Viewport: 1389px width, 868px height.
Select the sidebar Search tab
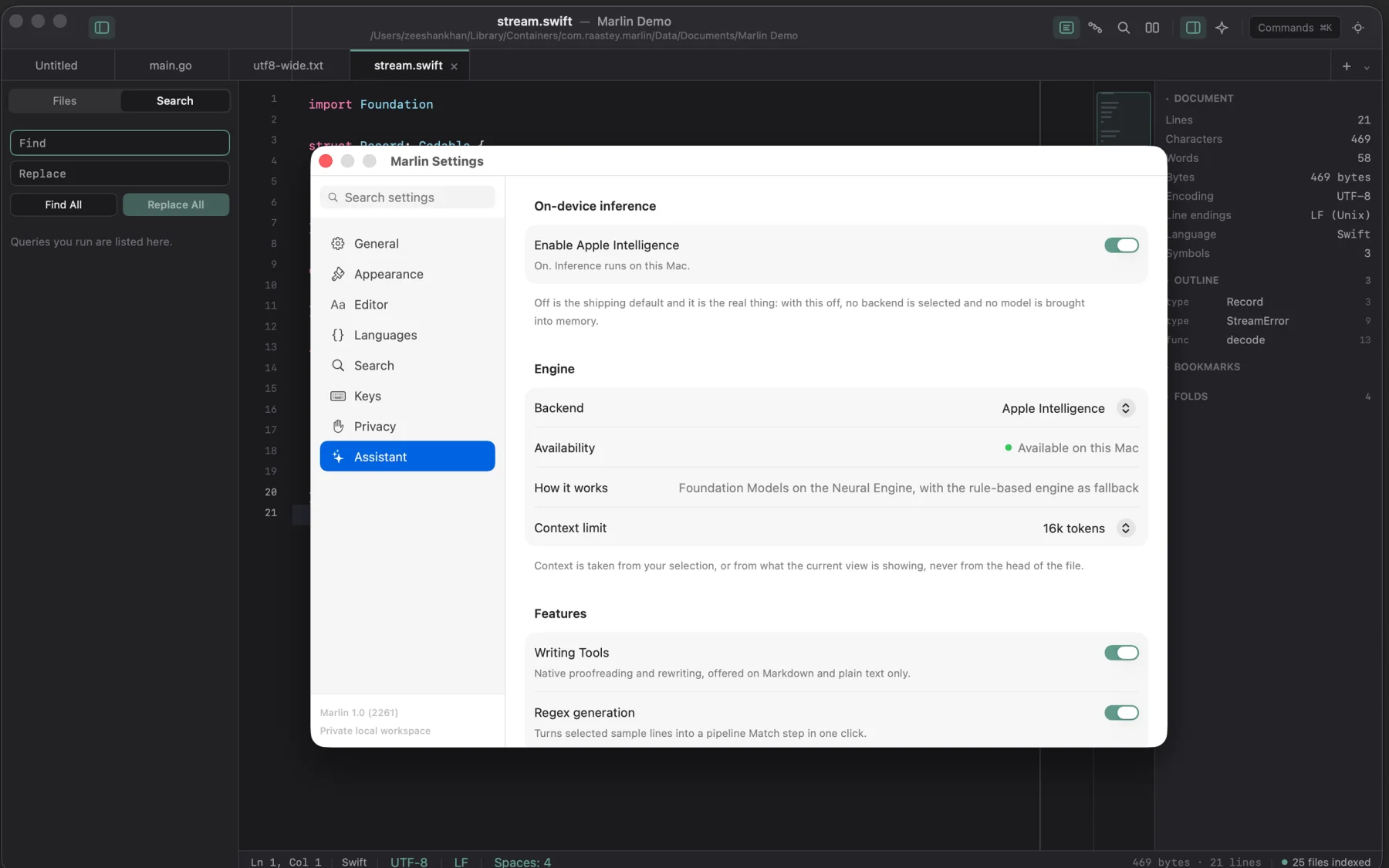[x=175, y=101]
